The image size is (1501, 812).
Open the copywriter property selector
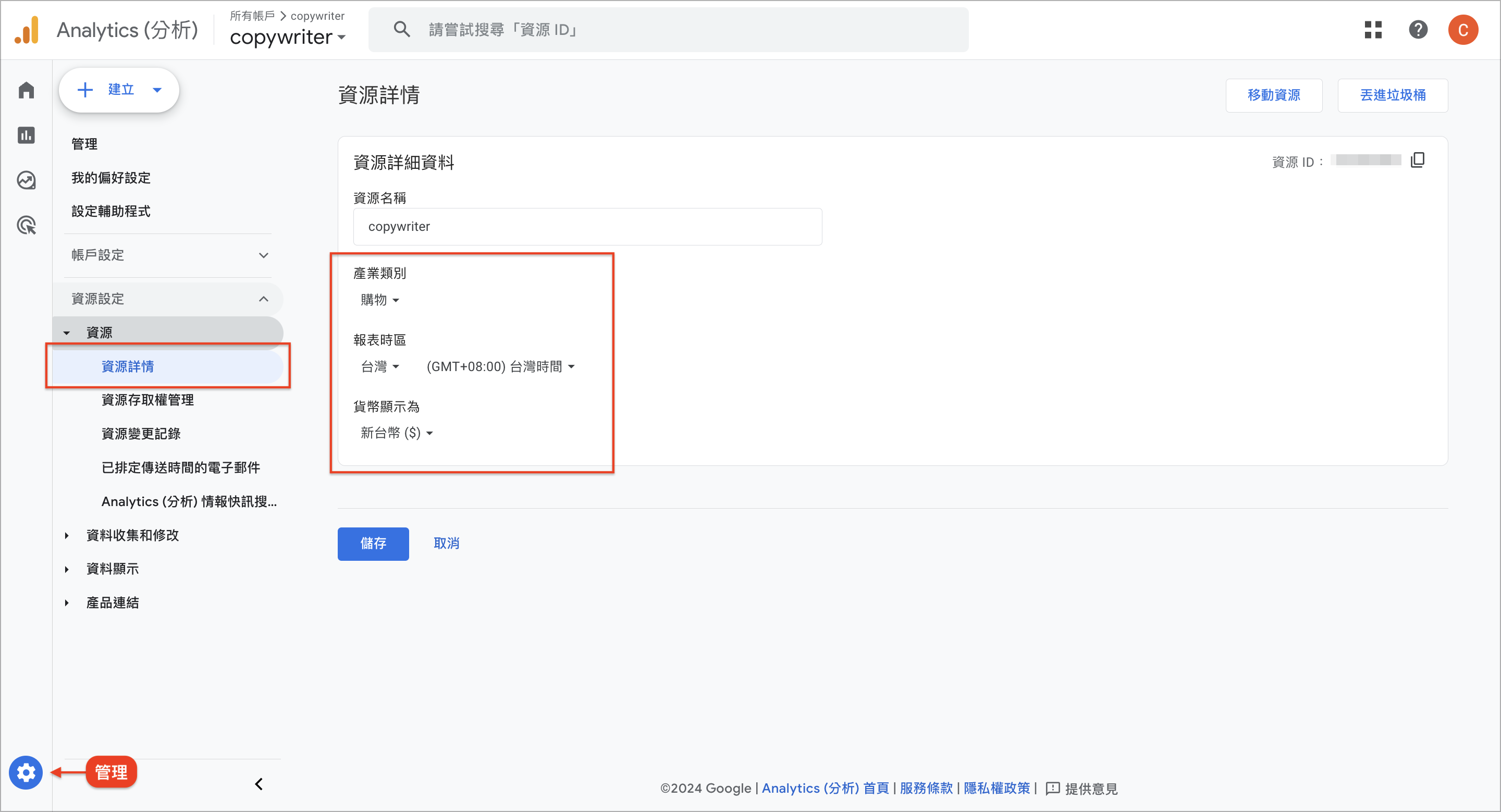pyautogui.click(x=287, y=38)
